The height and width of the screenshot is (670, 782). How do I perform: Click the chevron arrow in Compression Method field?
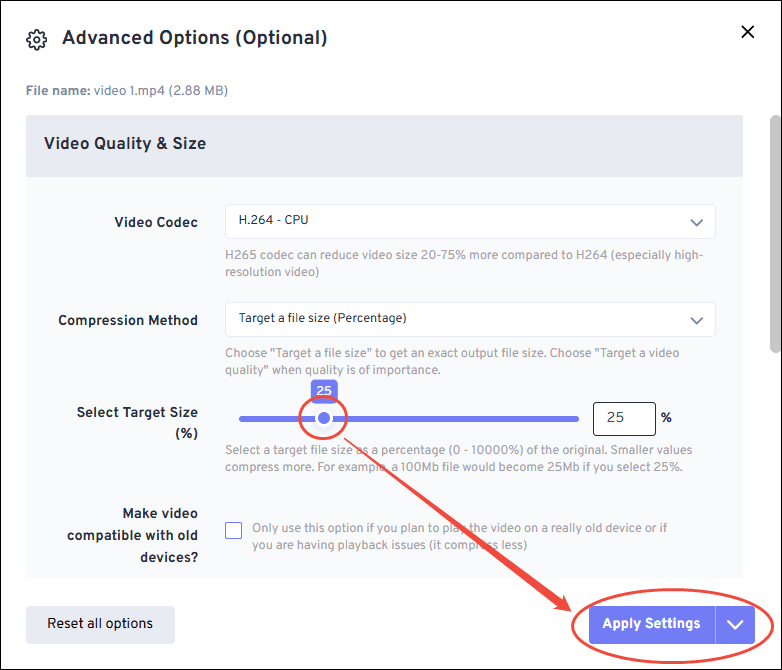tap(697, 320)
